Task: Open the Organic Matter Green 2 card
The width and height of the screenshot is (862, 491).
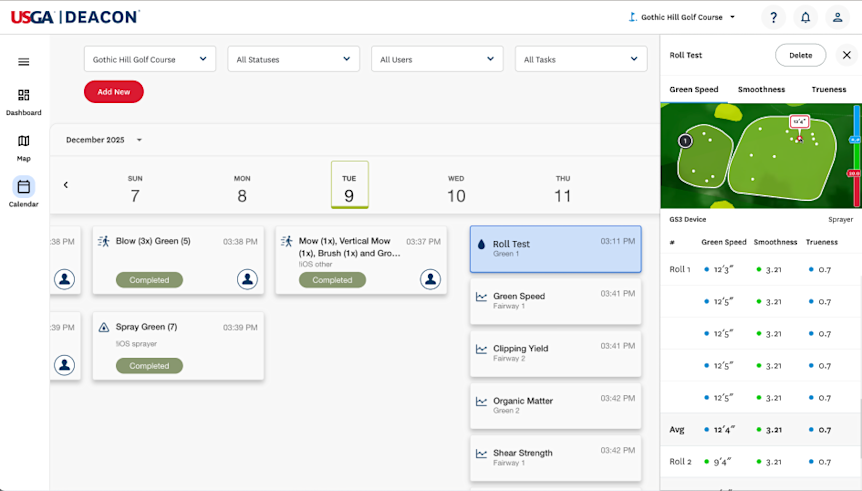Action: tap(555, 406)
